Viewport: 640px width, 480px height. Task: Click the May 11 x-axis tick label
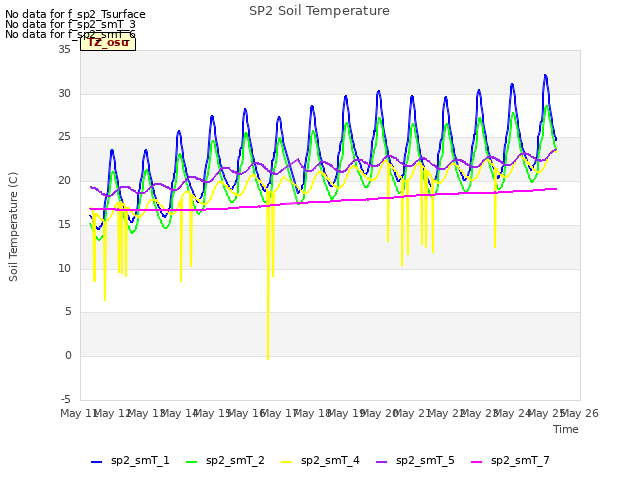click(x=79, y=413)
